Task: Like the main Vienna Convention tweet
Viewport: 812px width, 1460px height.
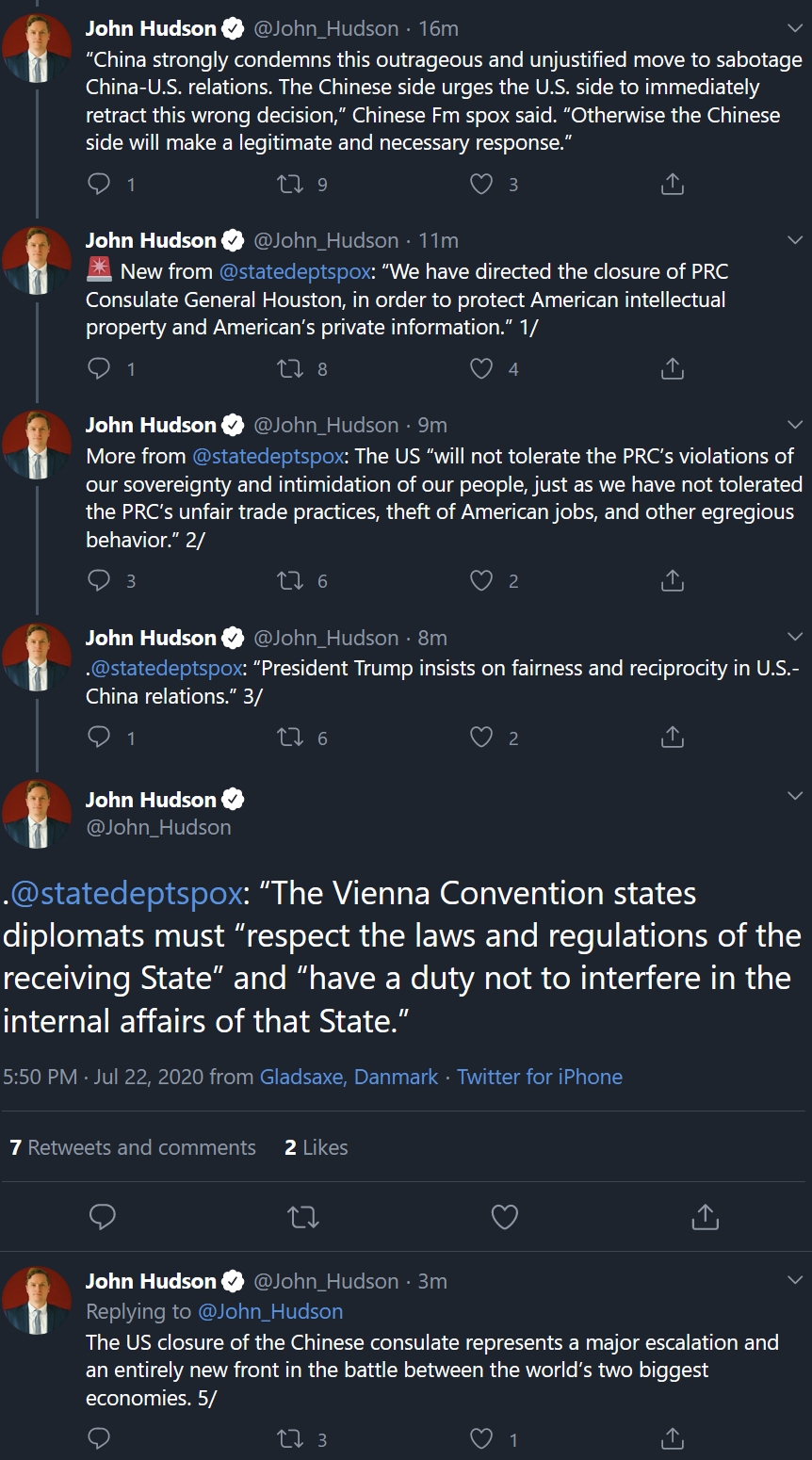Action: 505,1217
